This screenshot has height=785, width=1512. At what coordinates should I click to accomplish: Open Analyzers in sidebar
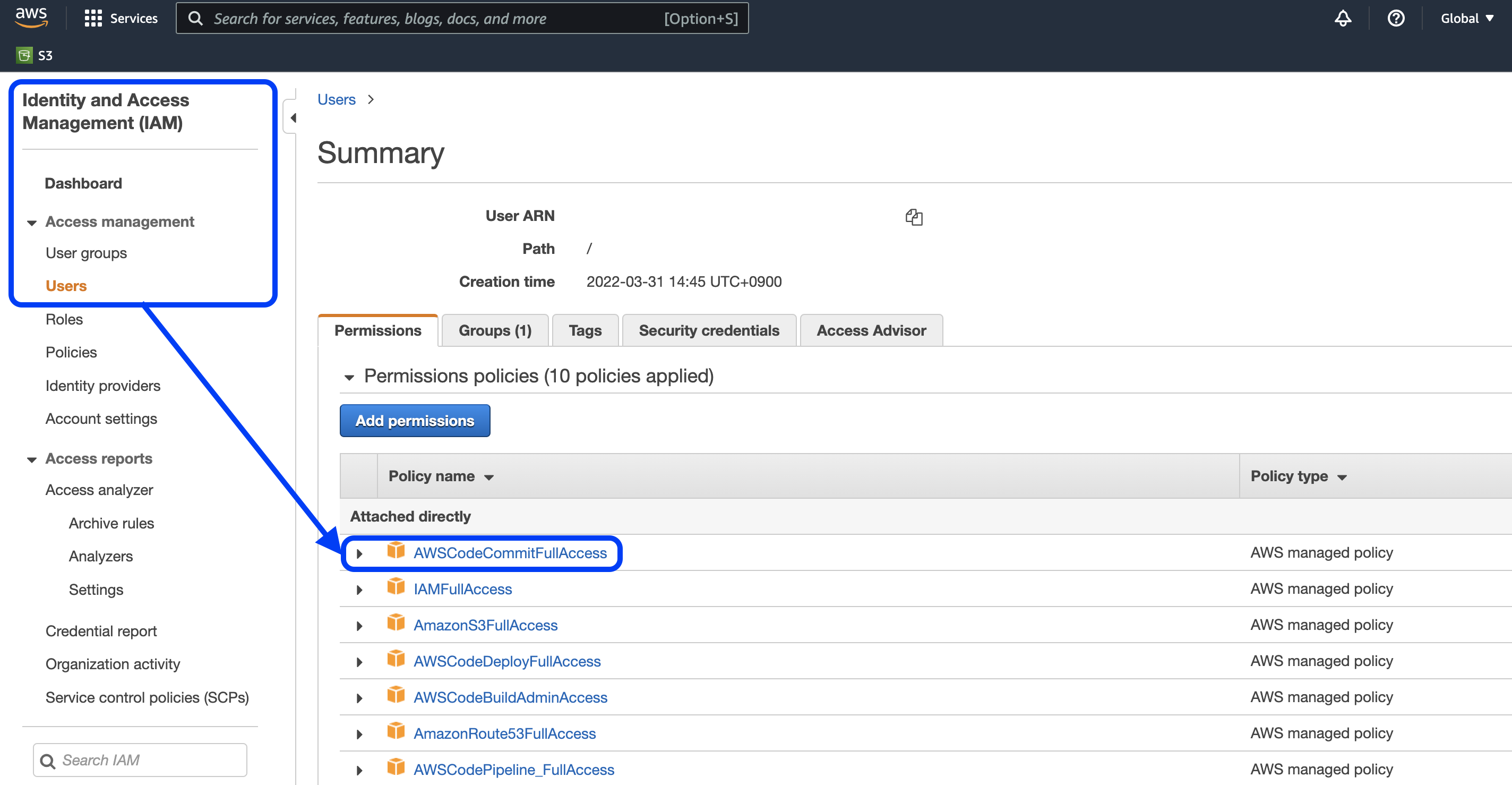100,556
